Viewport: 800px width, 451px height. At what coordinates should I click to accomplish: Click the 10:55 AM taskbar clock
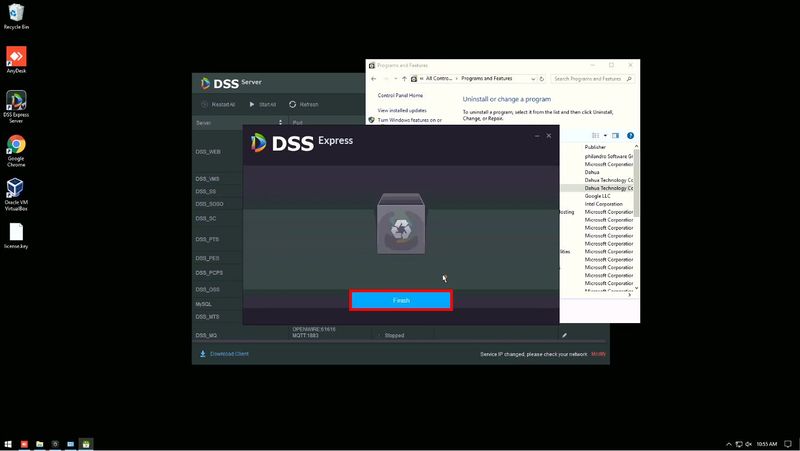[767, 444]
